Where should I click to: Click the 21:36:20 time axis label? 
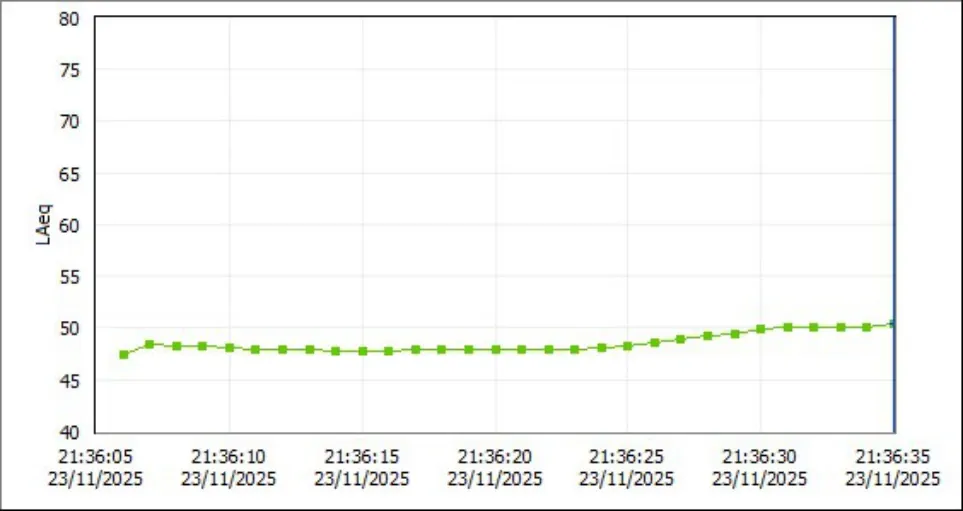(x=494, y=456)
